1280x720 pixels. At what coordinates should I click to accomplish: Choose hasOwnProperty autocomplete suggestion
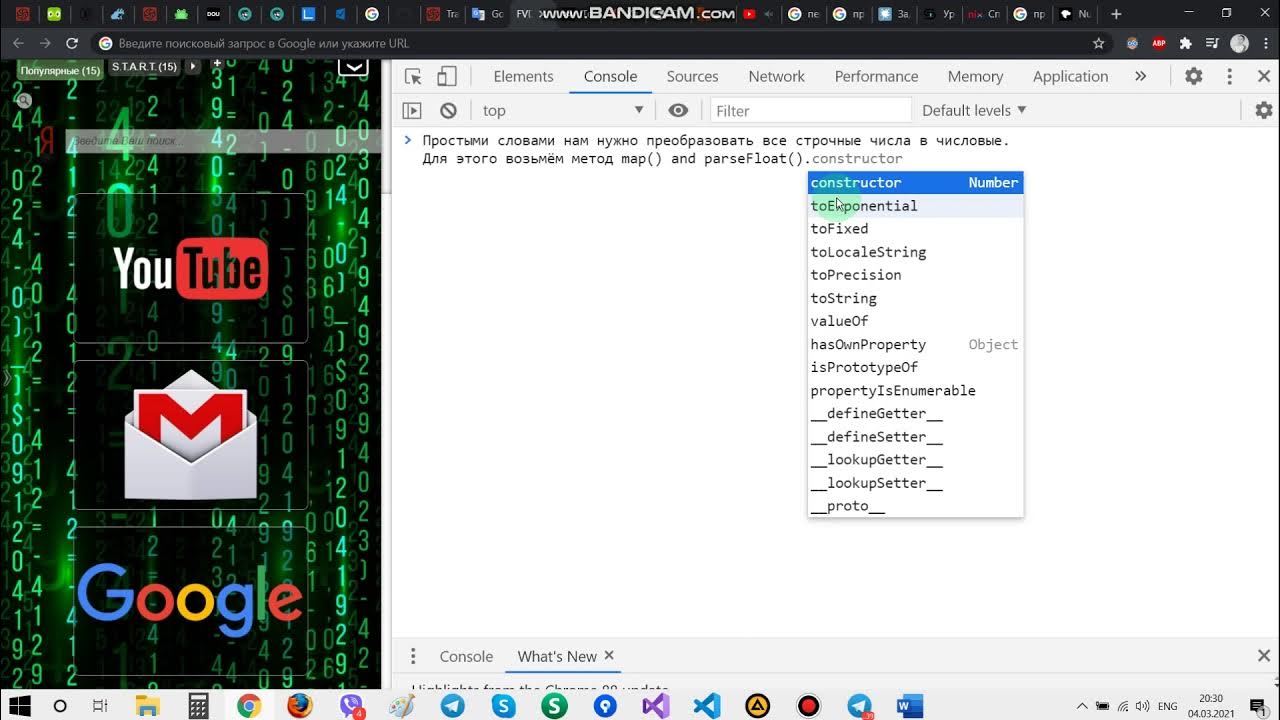[x=915, y=344]
